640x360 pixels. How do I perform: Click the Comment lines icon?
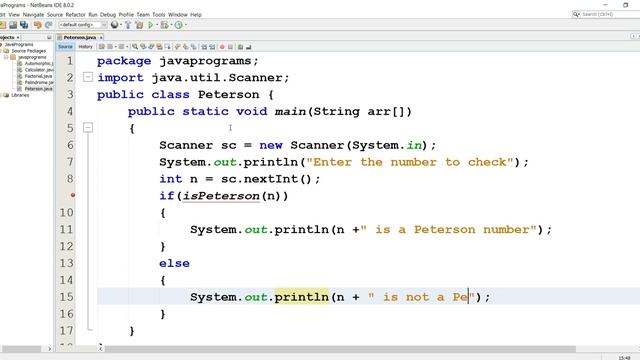[240, 47]
